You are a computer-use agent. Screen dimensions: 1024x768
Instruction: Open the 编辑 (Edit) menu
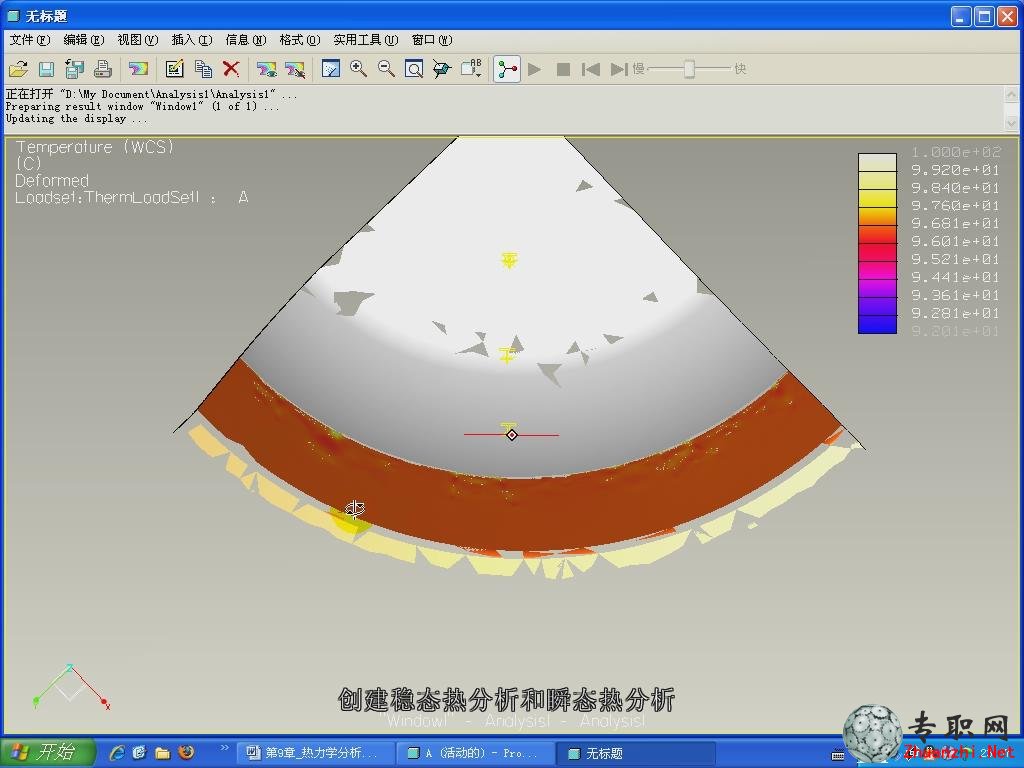pos(84,40)
